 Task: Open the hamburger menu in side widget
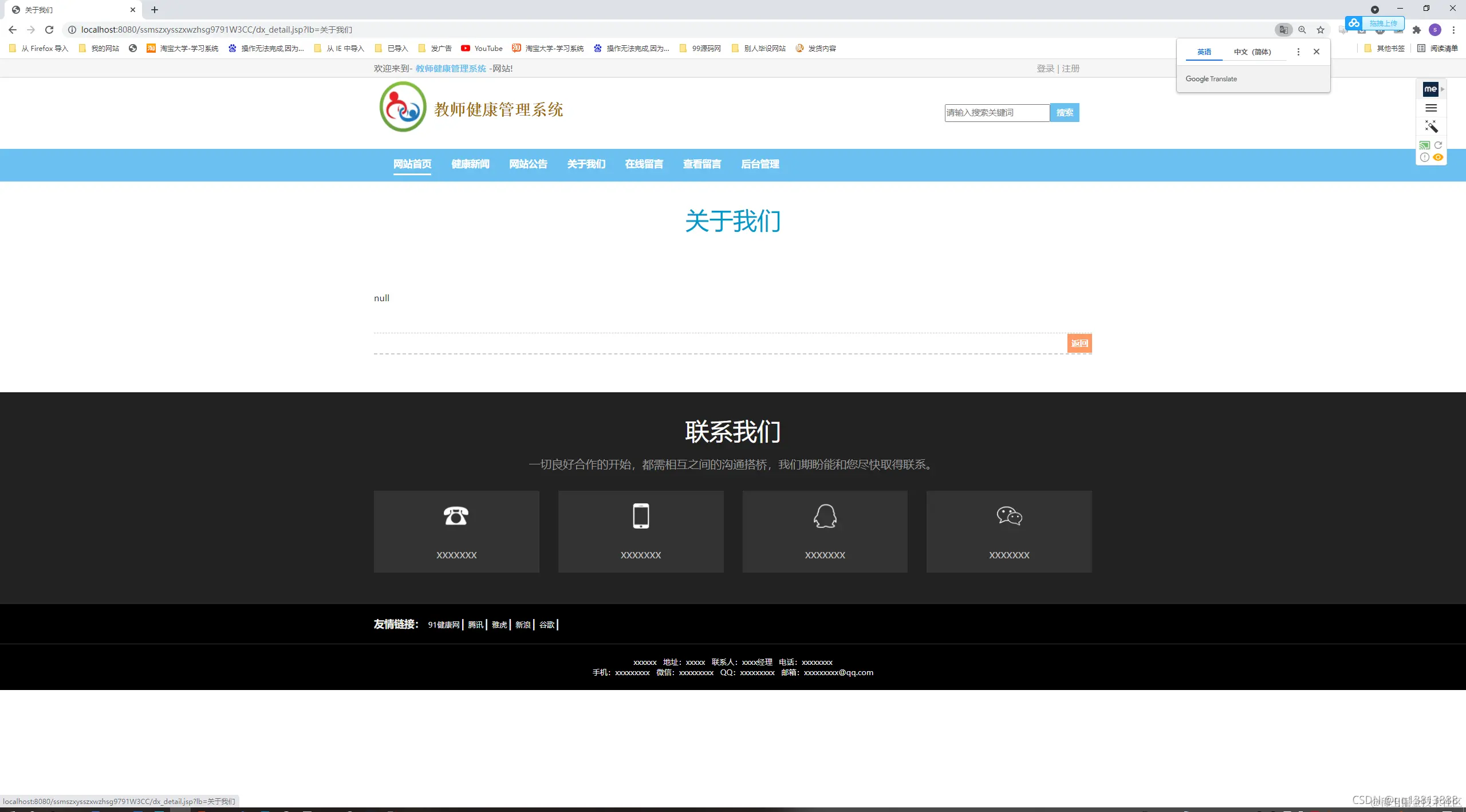(1430, 108)
